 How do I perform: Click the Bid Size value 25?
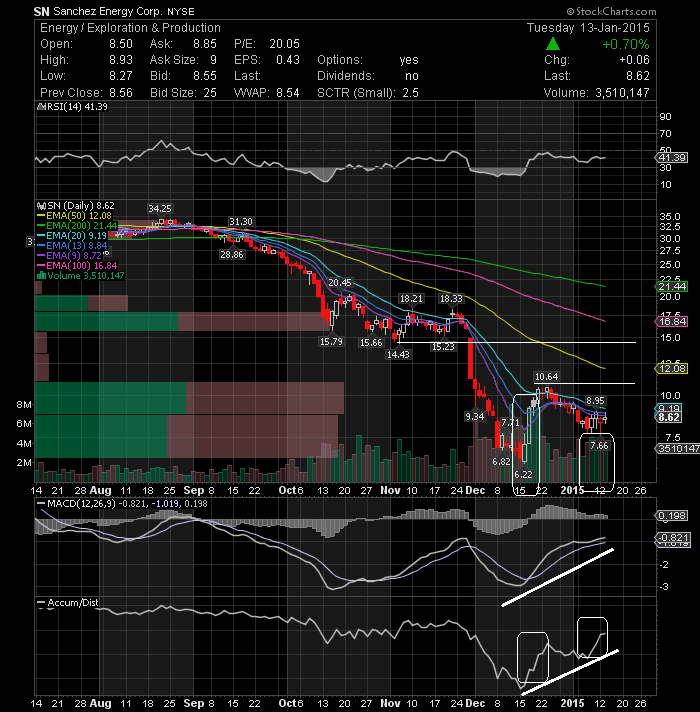[x=210, y=93]
